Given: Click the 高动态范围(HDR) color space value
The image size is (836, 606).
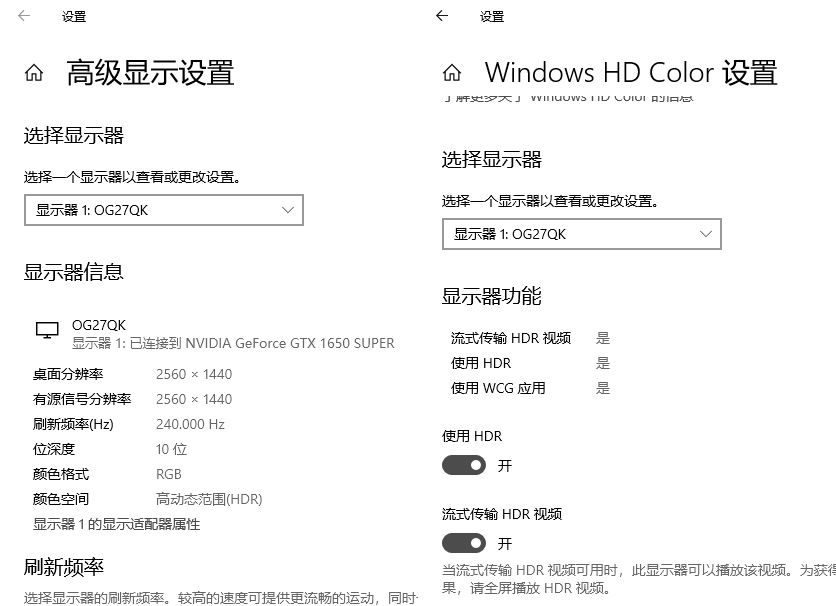Looking at the screenshot, I should click(209, 499).
